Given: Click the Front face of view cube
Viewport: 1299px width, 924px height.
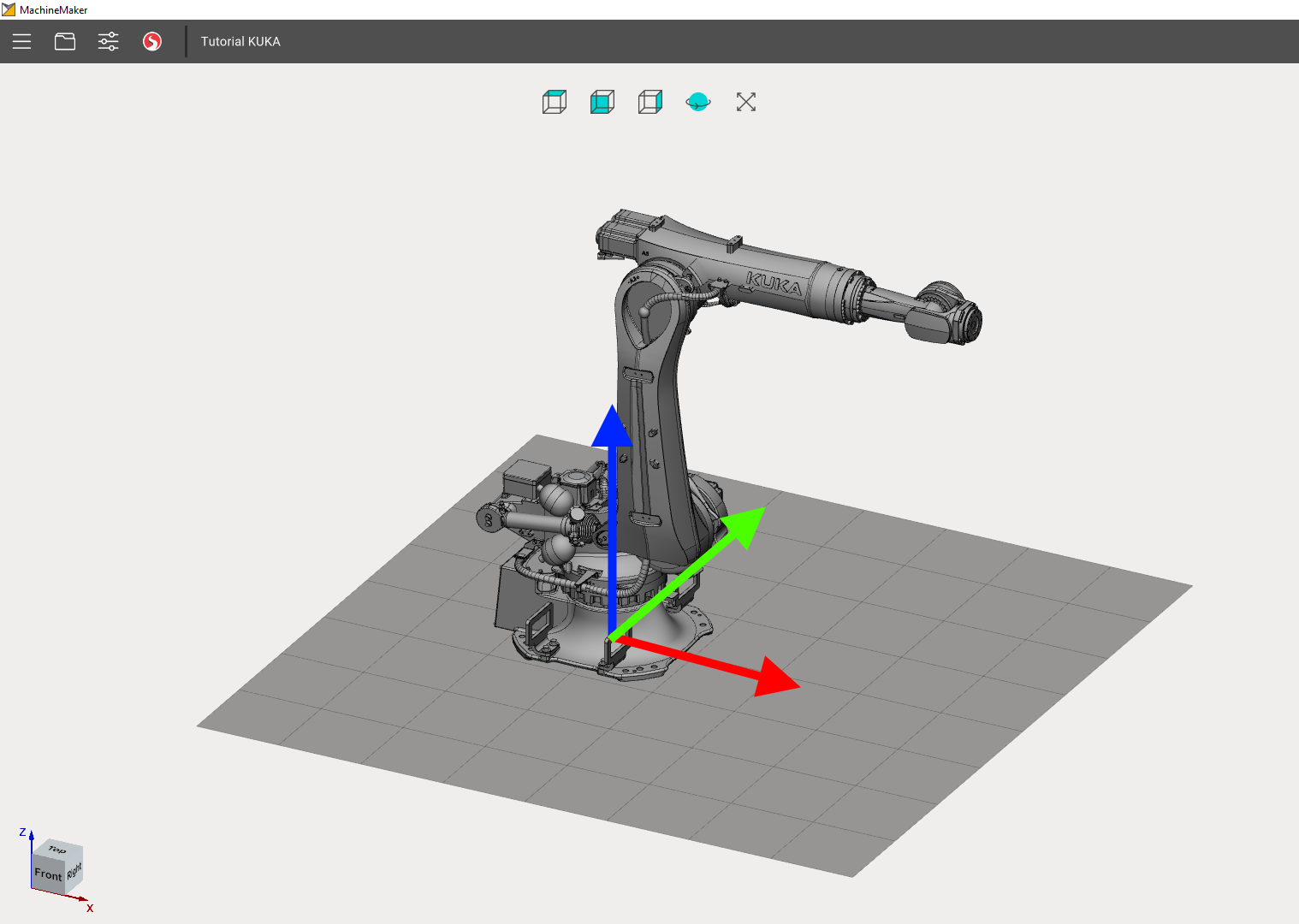Looking at the screenshot, I should pyautogui.click(x=48, y=874).
